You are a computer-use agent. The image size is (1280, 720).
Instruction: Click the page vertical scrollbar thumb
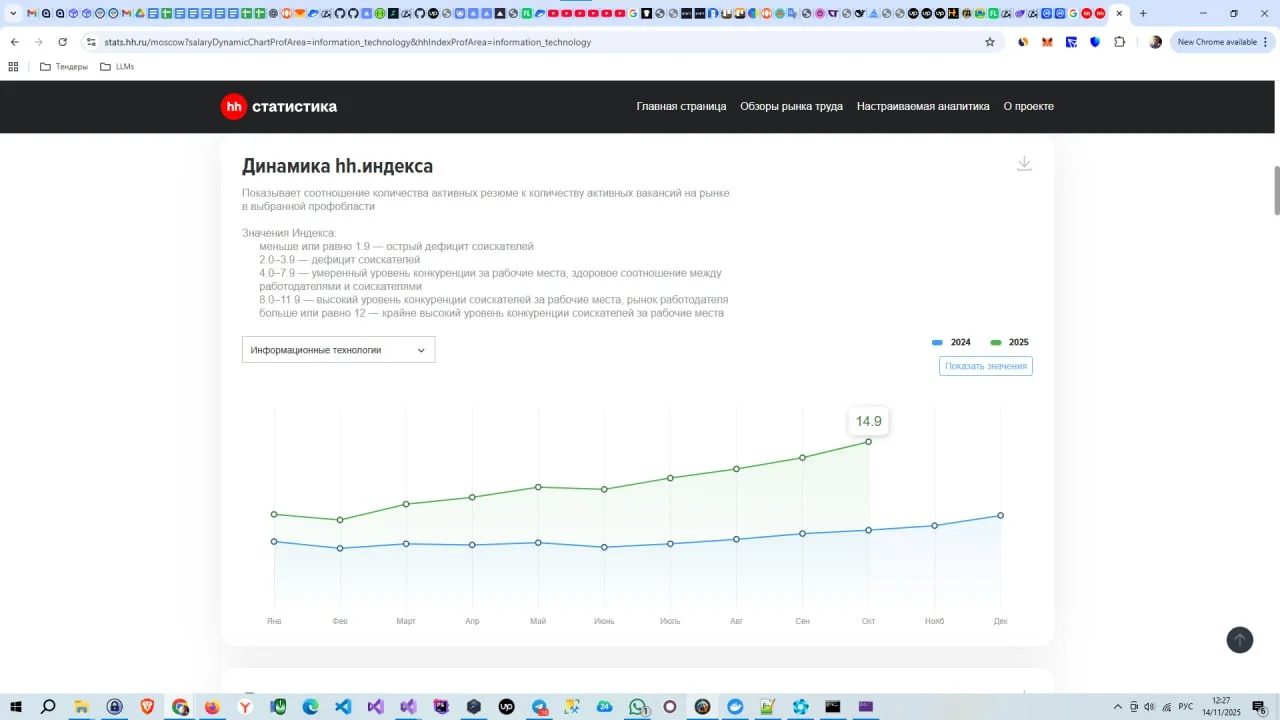point(1276,190)
